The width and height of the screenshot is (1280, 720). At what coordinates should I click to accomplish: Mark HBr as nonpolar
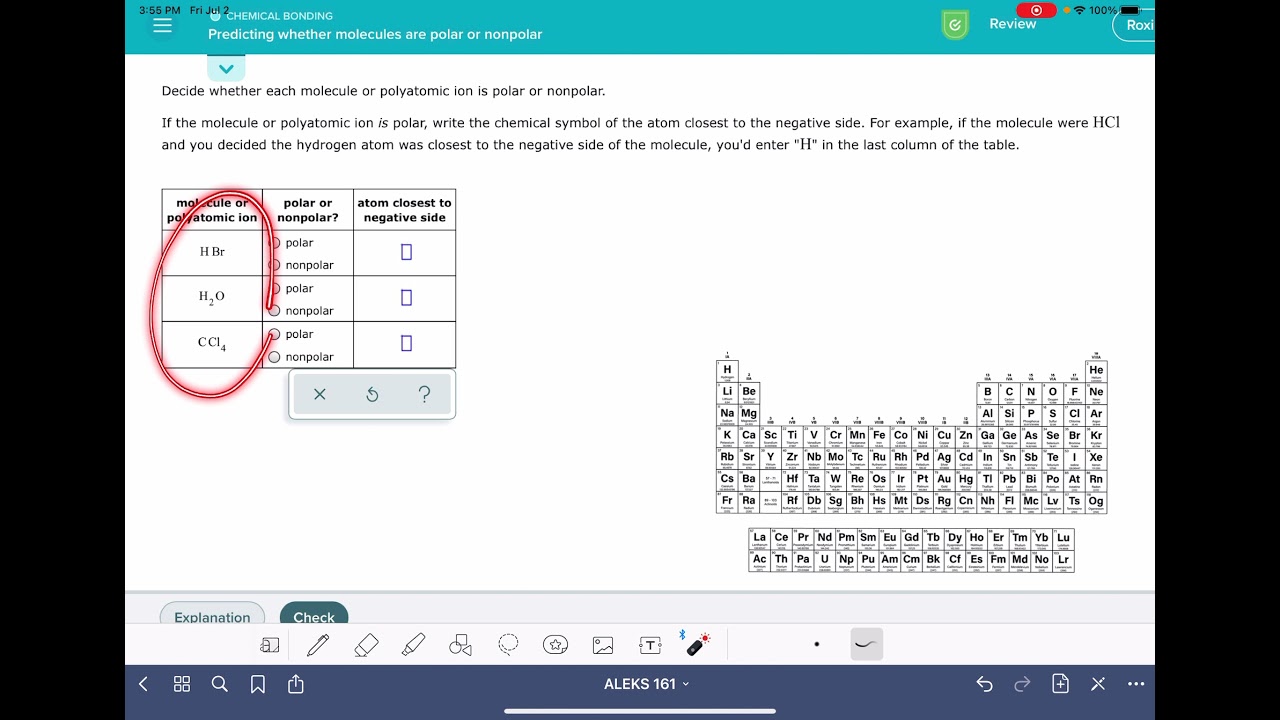pyautogui.click(x=275, y=265)
